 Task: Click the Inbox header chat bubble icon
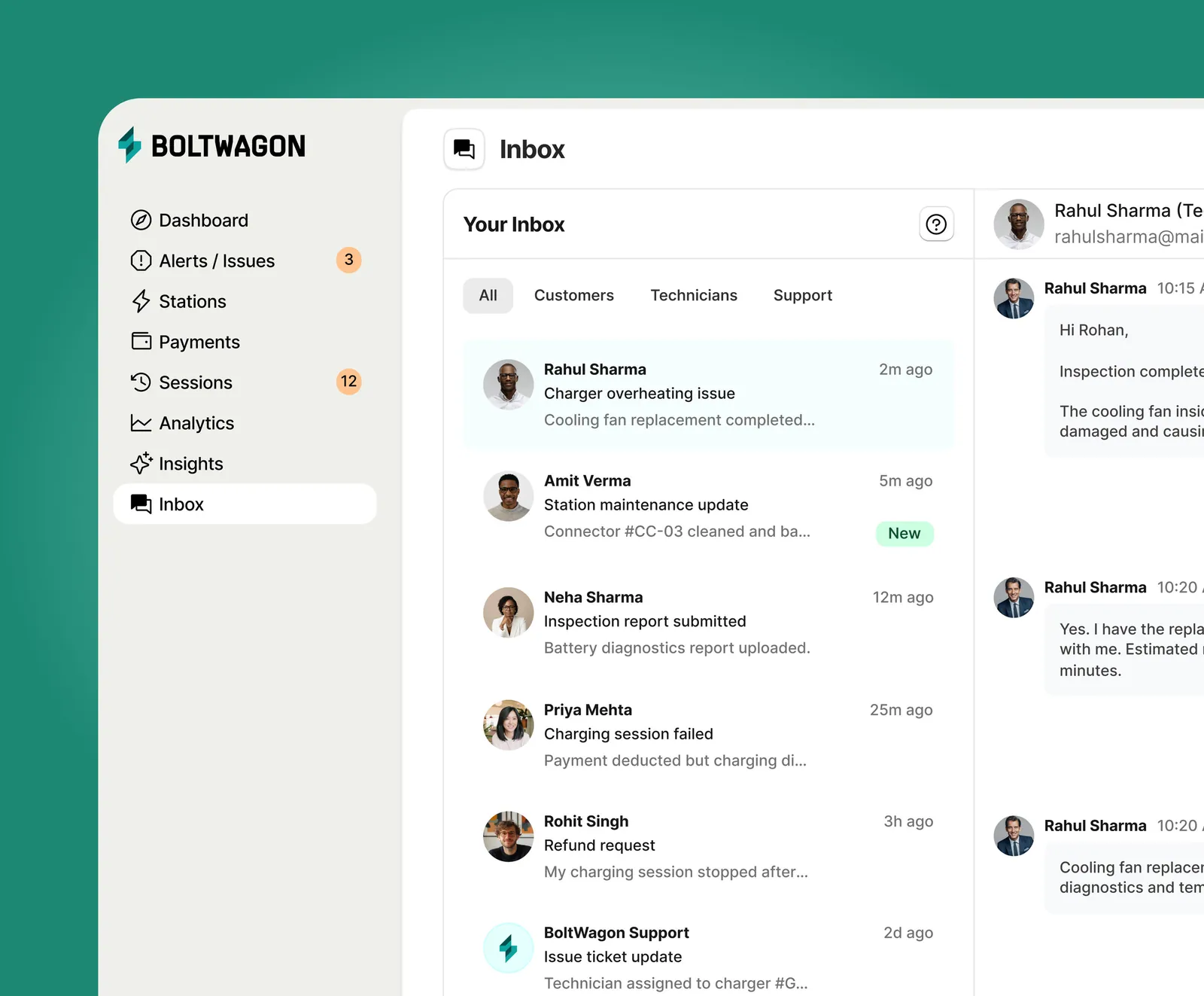pyautogui.click(x=464, y=149)
